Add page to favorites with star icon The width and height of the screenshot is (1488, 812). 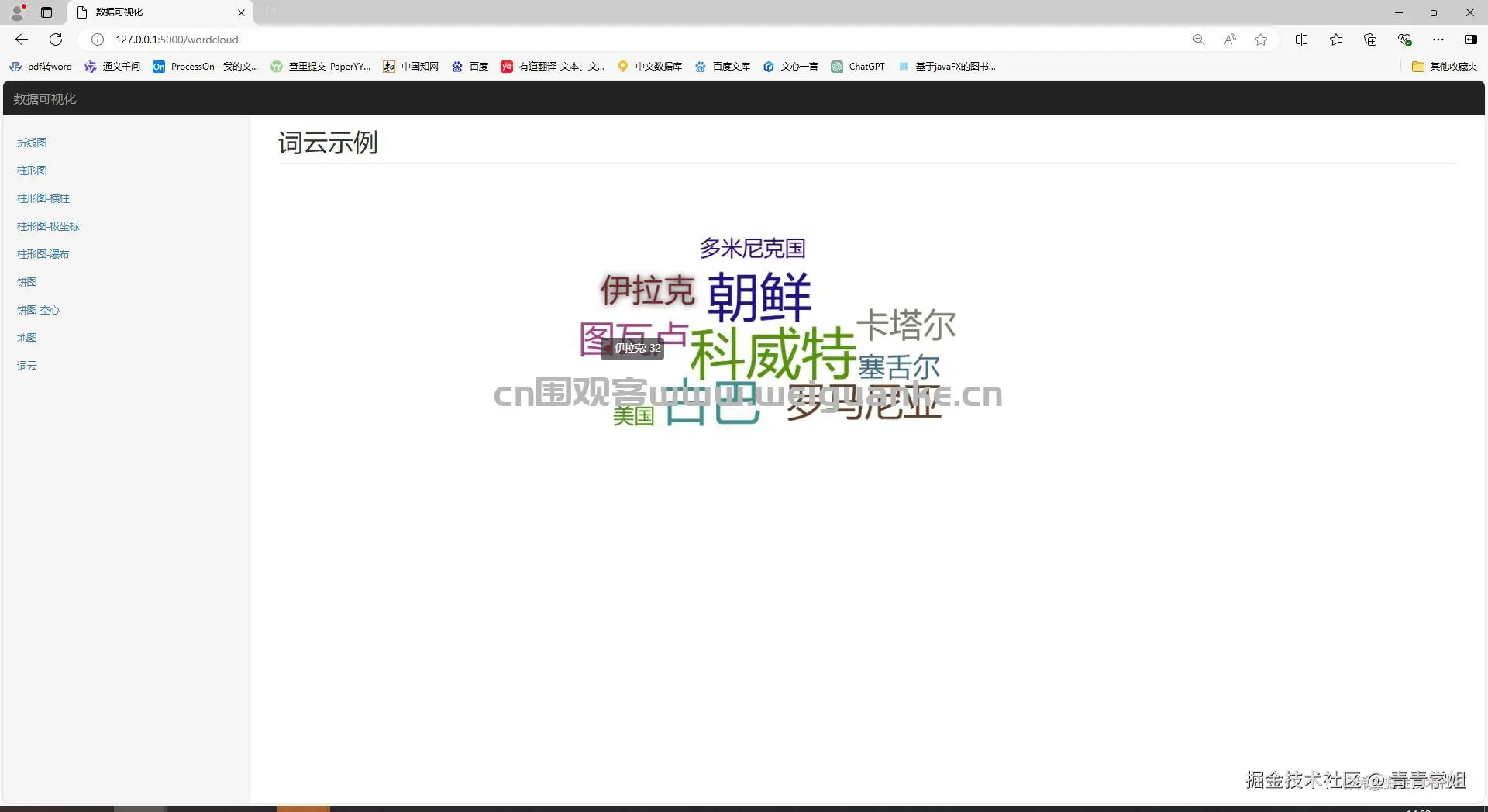tap(1261, 40)
